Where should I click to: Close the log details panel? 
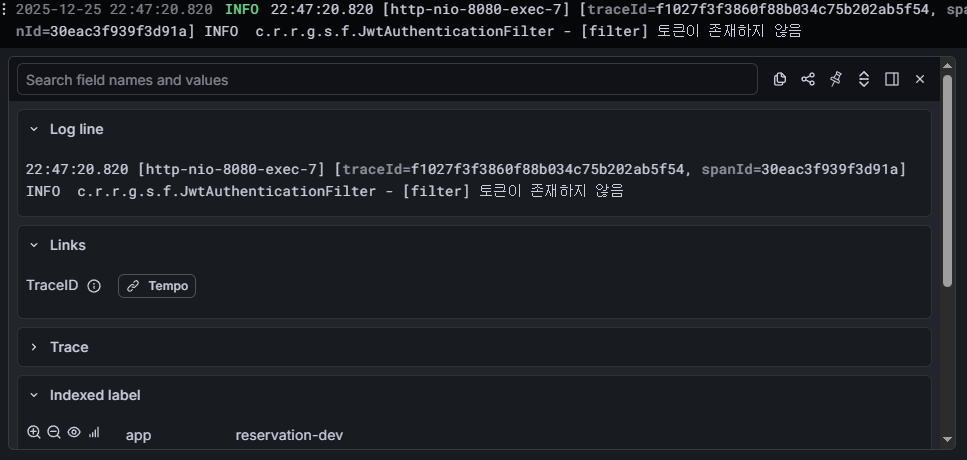pyautogui.click(x=920, y=79)
